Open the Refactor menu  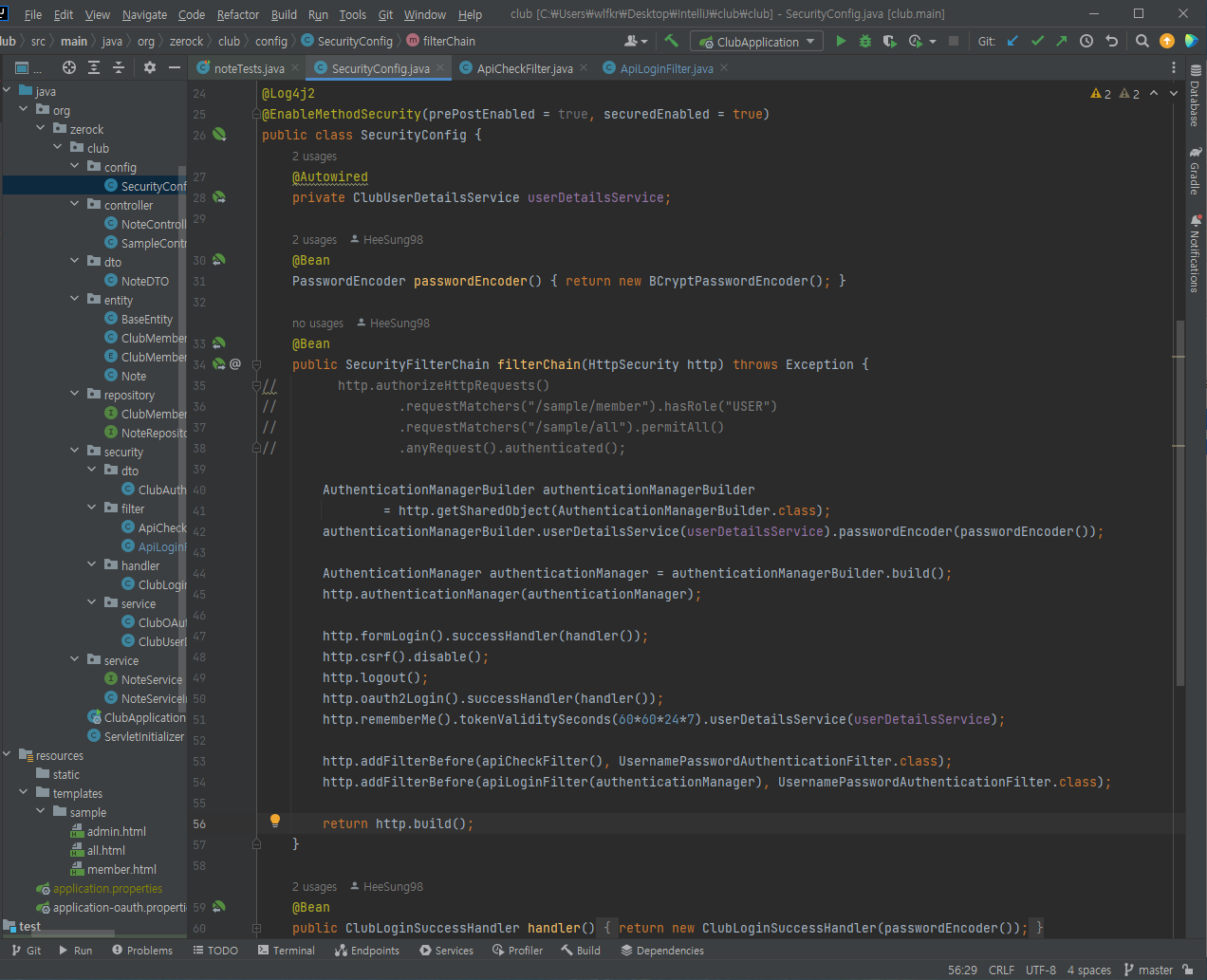coord(237,14)
